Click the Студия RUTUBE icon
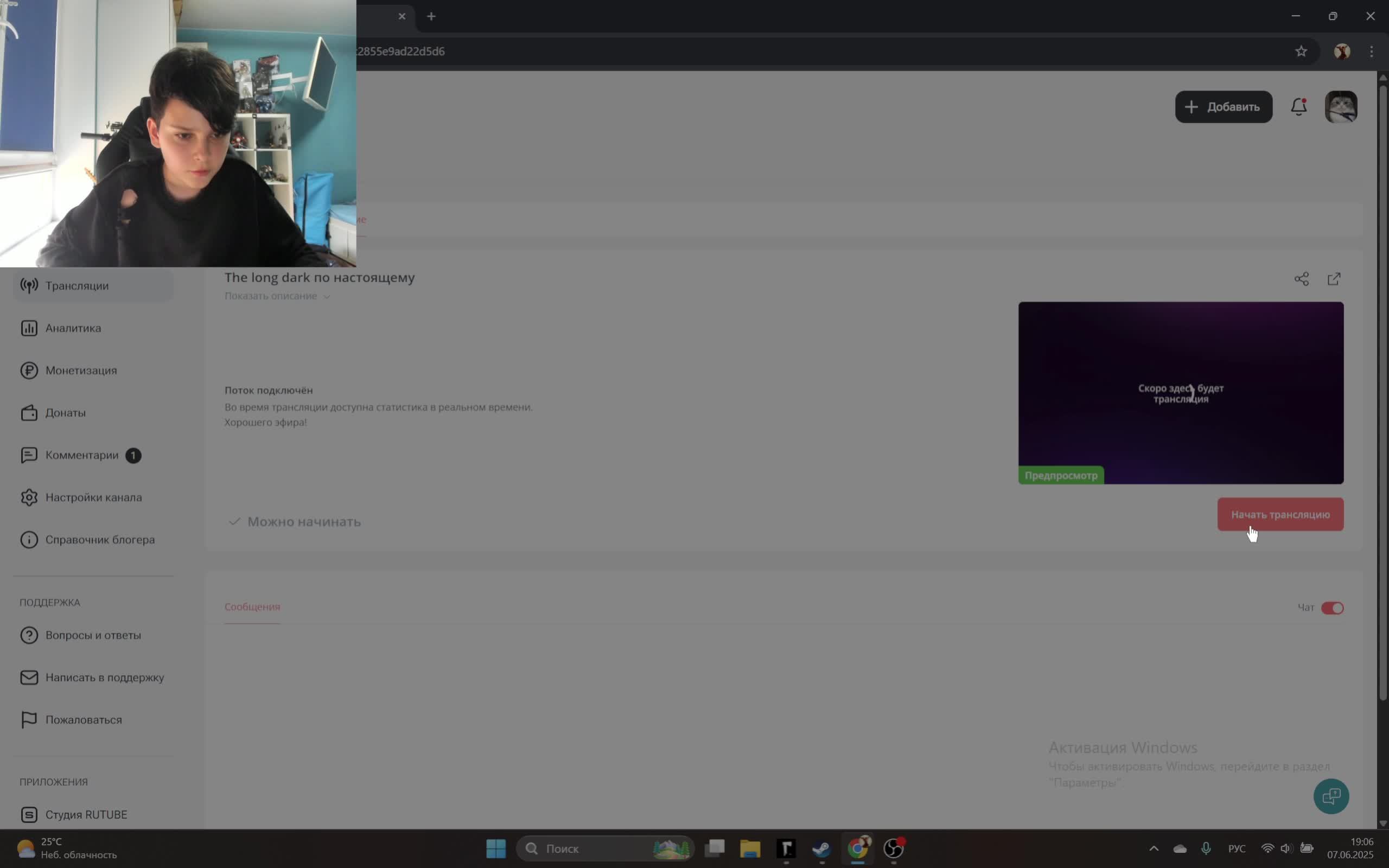Screen dimensions: 1389x868 point(29,815)
